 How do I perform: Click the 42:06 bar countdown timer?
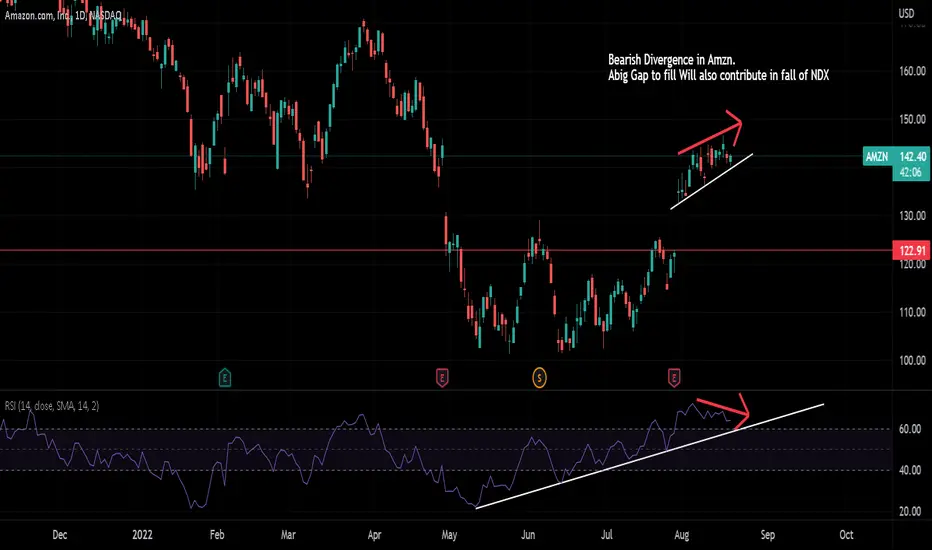(x=911, y=172)
